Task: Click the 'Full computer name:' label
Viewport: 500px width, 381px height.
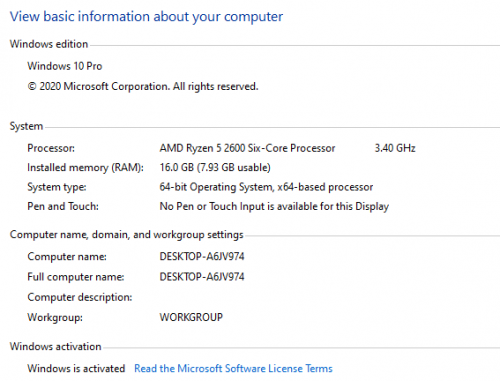Action: [x=76, y=277]
